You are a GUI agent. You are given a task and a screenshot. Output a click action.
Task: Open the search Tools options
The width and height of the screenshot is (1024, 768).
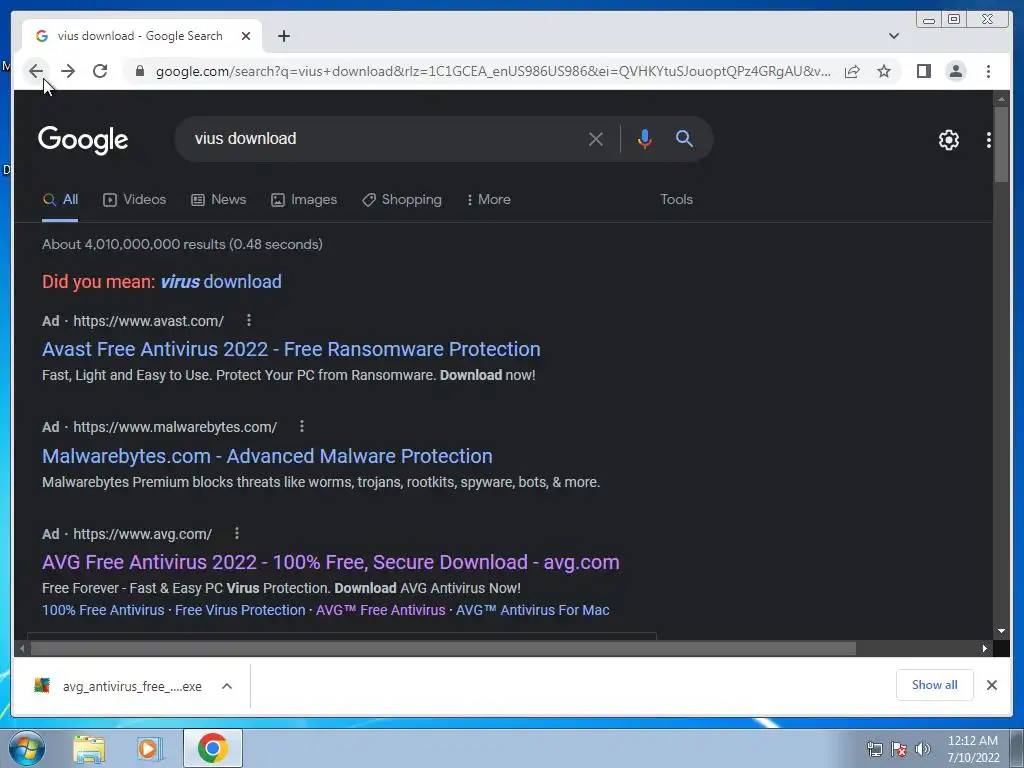pyautogui.click(x=676, y=200)
